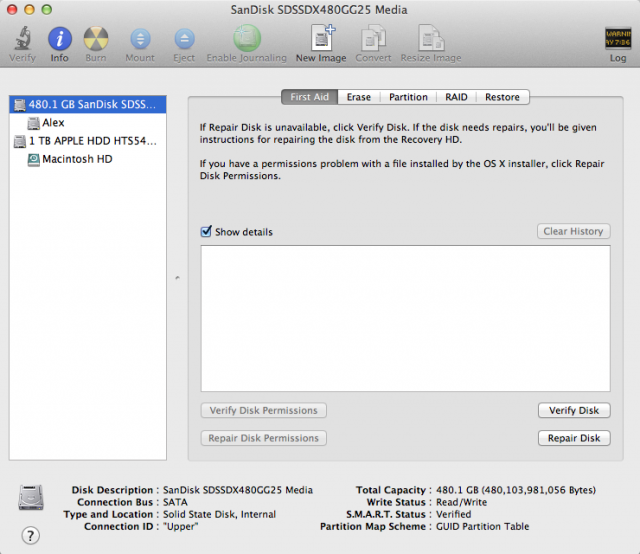The height and width of the screenshot is (554, 640).
Task: Click the Repair Disk Permissions button
Action: coord(264,438)
